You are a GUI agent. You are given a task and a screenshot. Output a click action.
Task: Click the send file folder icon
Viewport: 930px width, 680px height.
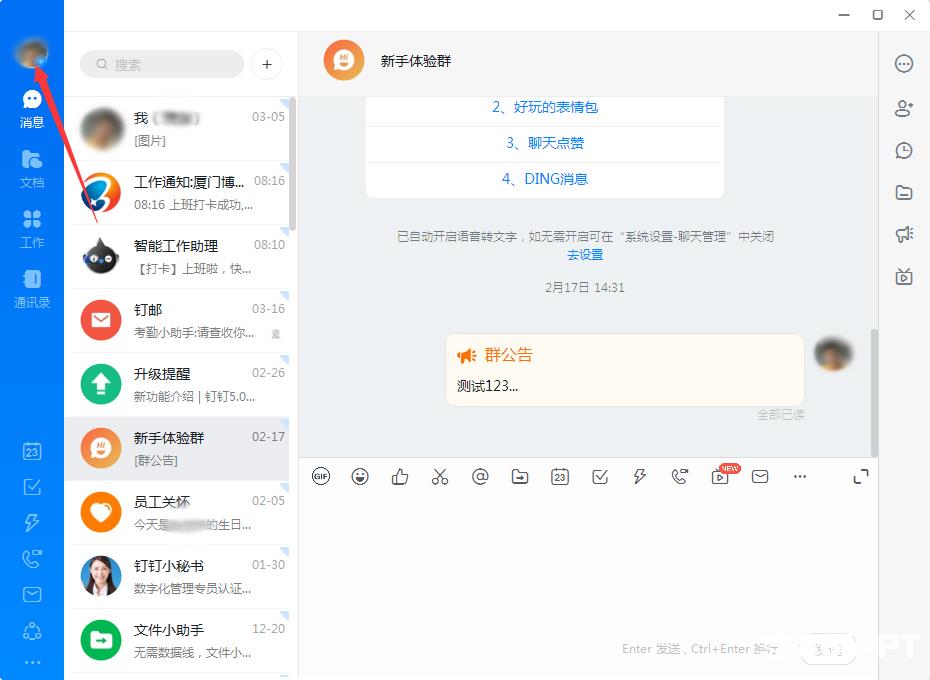[520, 476]
